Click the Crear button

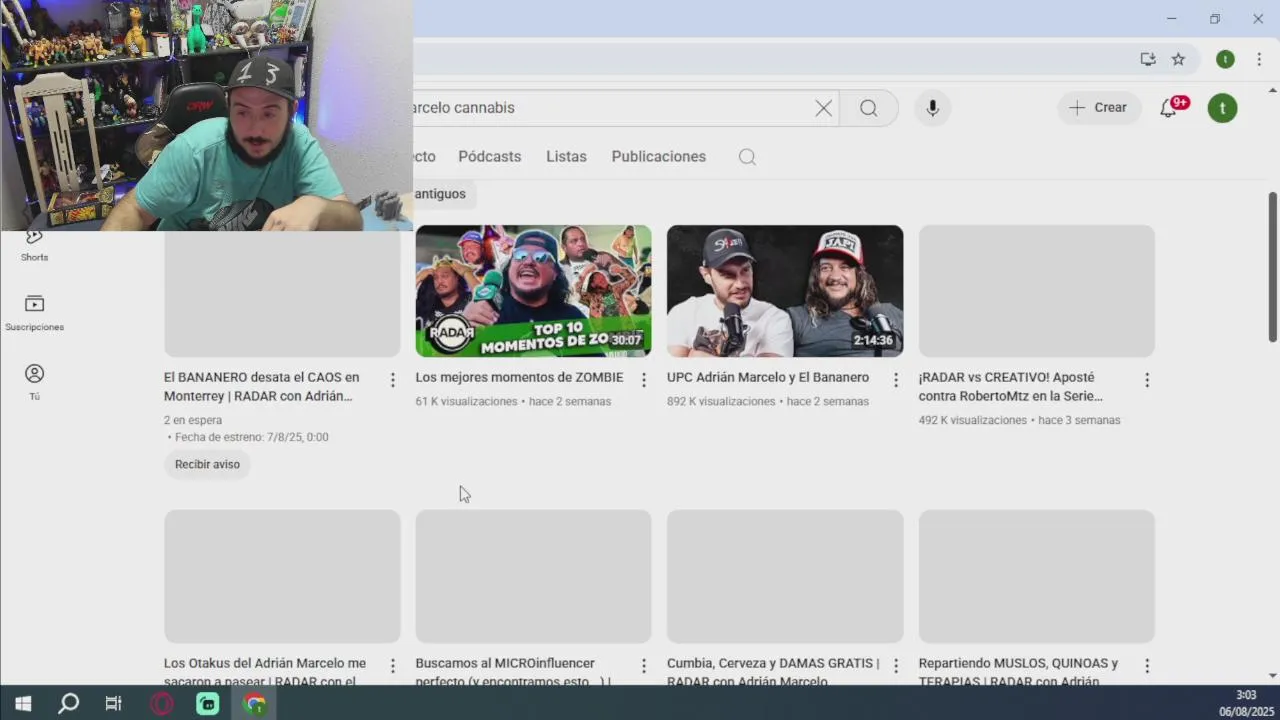tap(1098, 108)
